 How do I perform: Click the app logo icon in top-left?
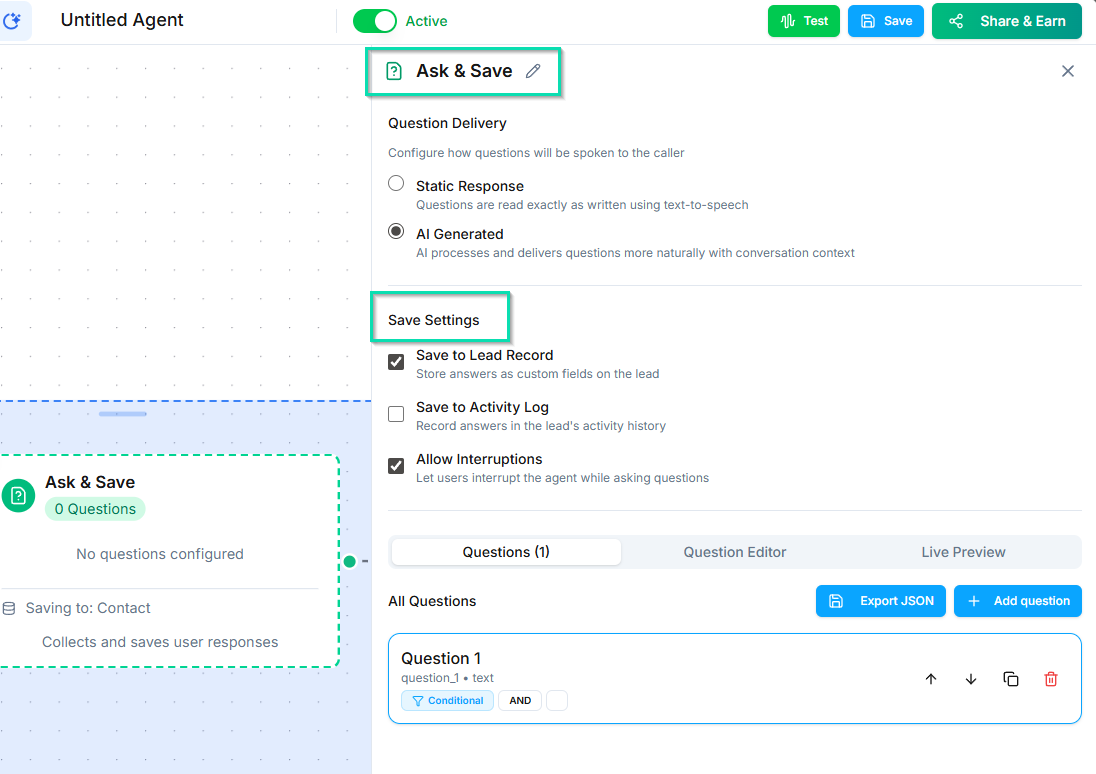14,21
